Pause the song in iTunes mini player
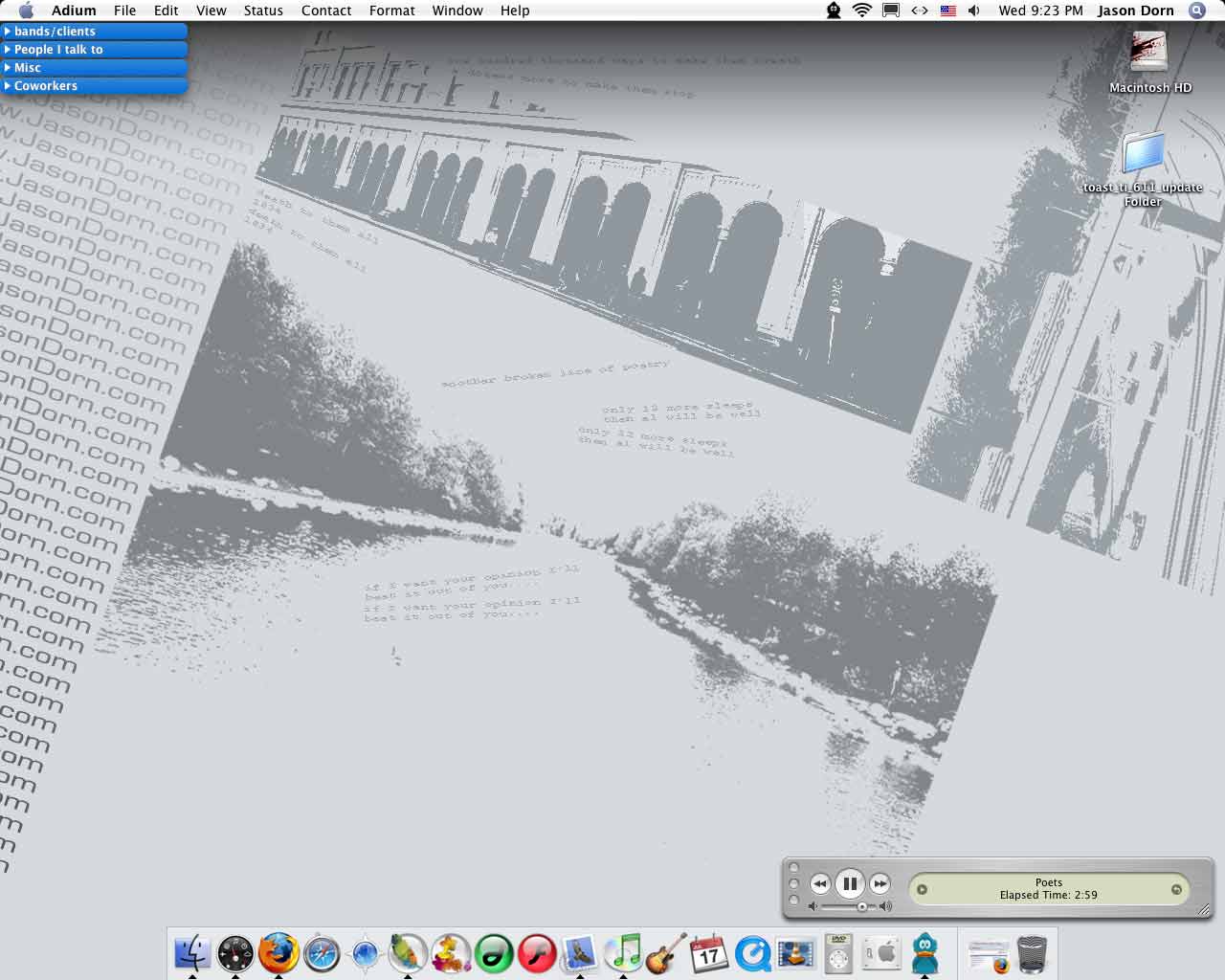Image resolution: width=1225 pixels, height=980 pixels. tap(850, 883)
